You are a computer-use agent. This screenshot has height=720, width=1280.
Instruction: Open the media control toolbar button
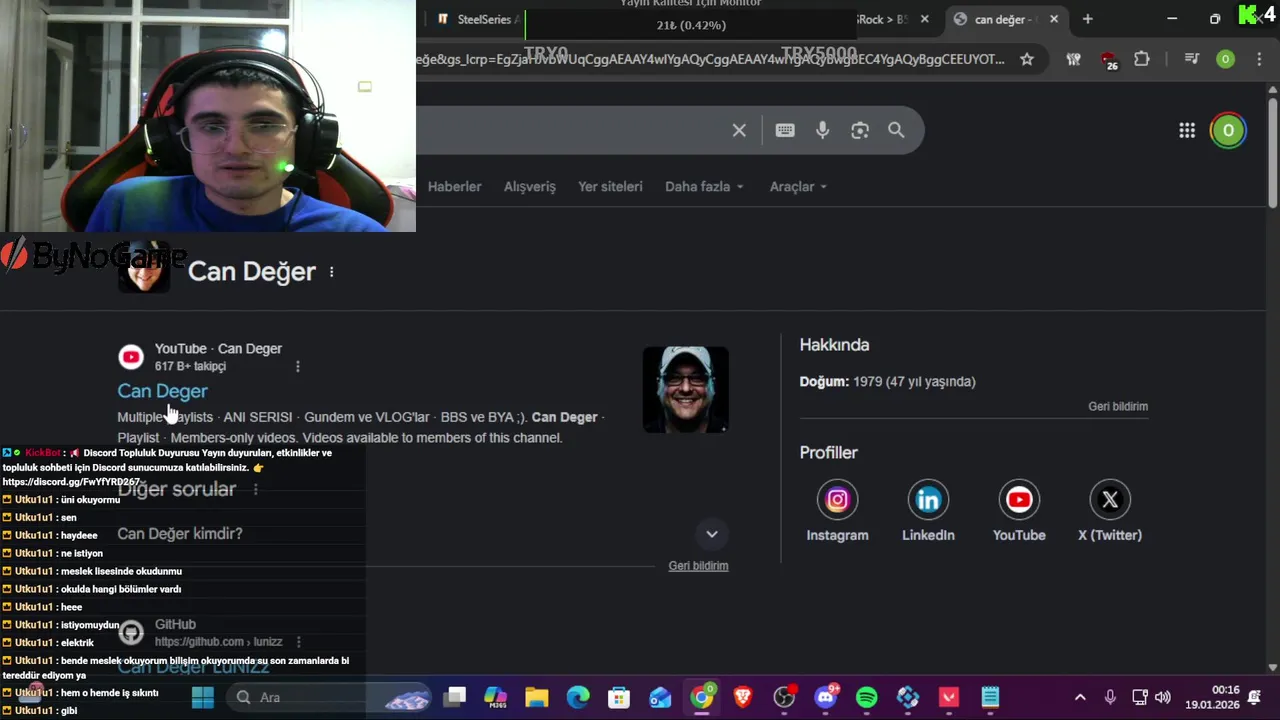pyautogui.click(x=1191, y=59)
